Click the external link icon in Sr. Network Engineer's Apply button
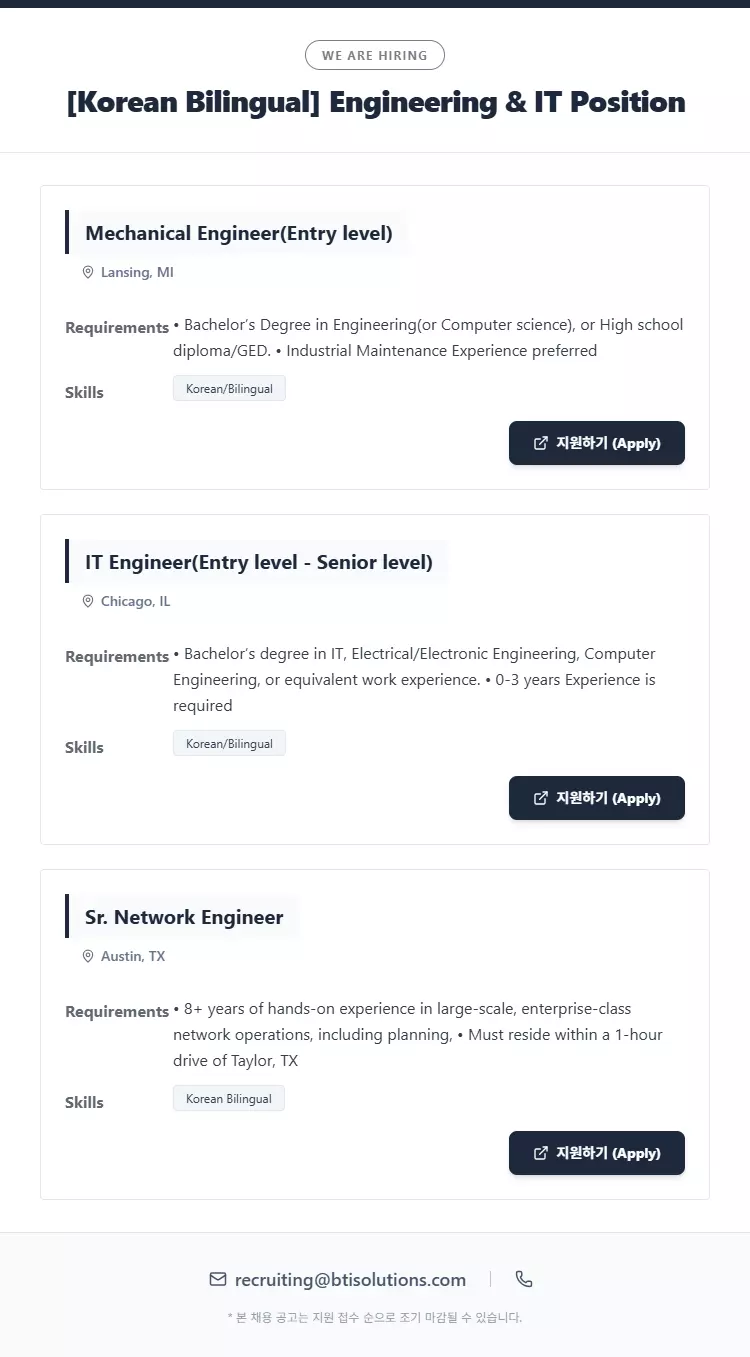750x1357 pixels. pyautogui.click(x=541, y=1153)
